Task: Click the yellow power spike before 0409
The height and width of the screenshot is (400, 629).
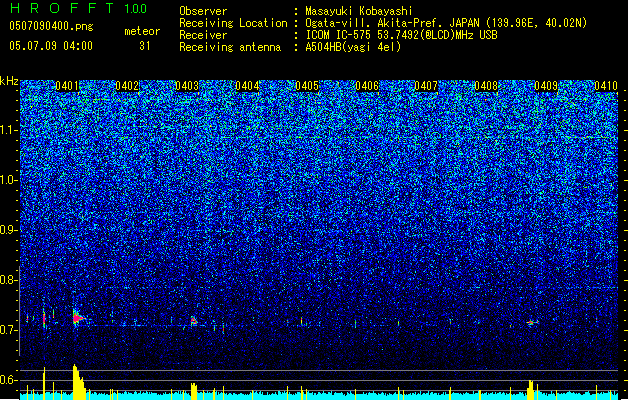Action: (531, 390)
